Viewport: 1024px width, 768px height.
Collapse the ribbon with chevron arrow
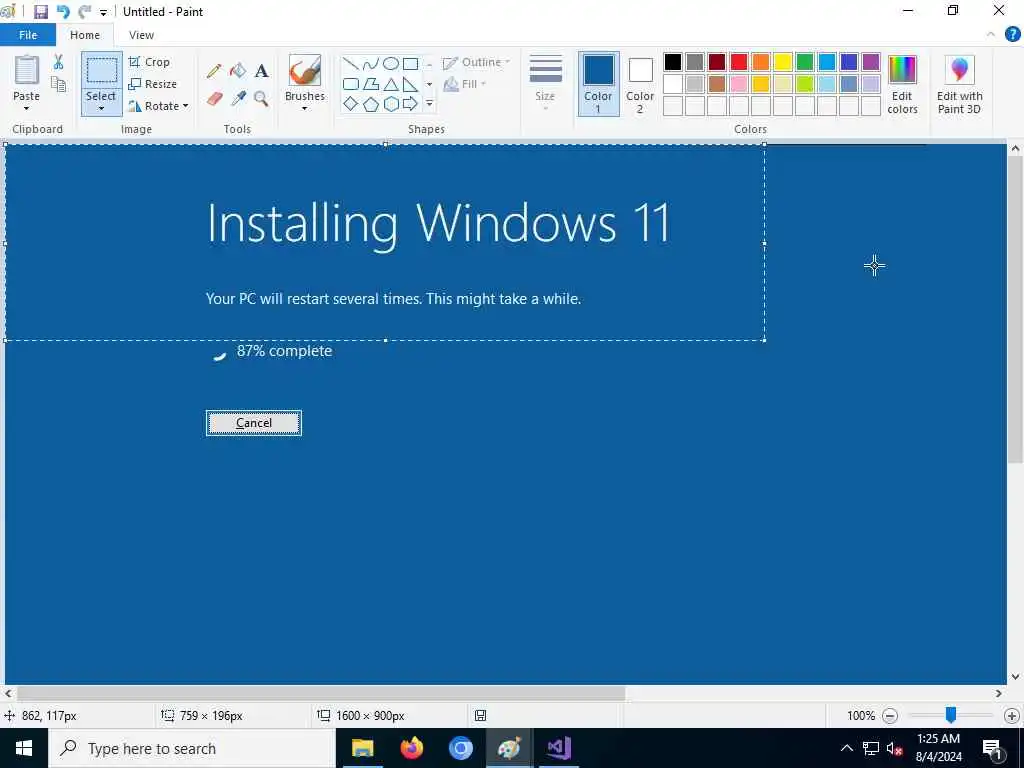pyautogui.click(x=991, y=34)
